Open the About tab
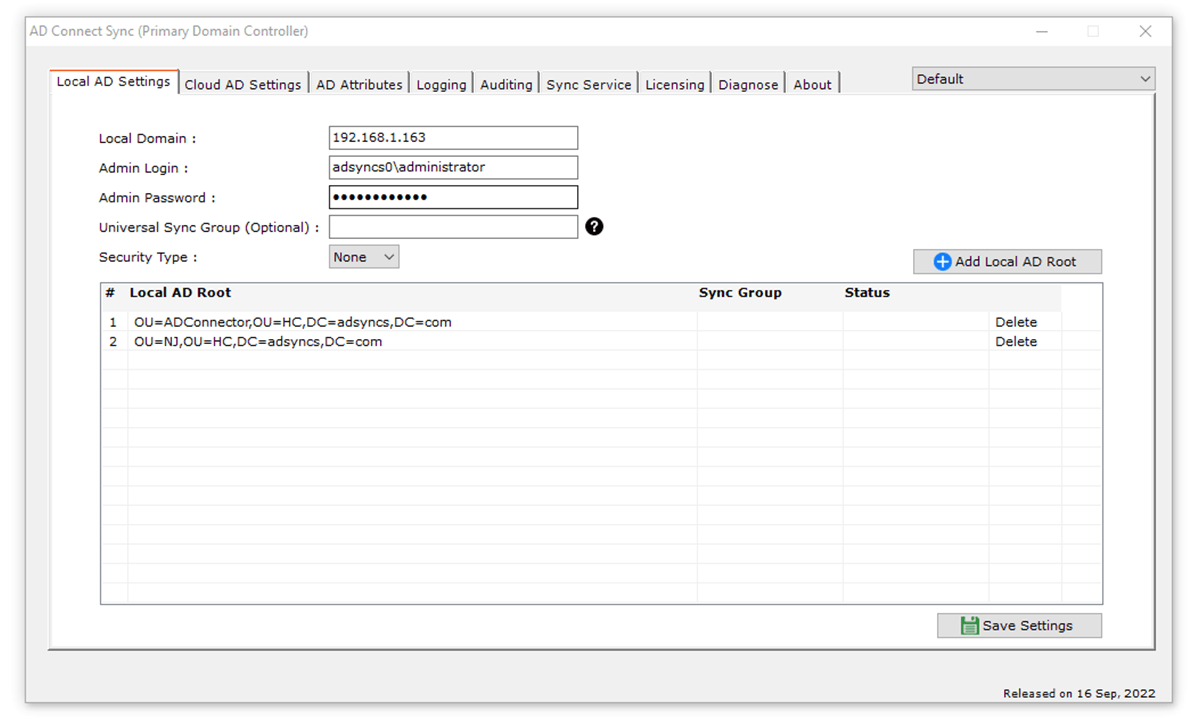Screen dimensions: 1200x720 coord(812,85)
